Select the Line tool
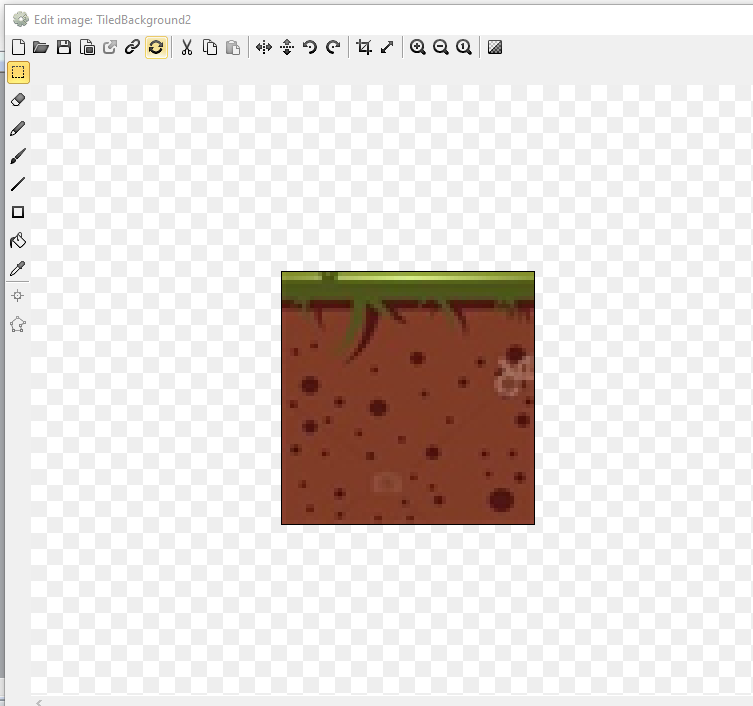The image size is (753, 706). (x=18, y=184)
